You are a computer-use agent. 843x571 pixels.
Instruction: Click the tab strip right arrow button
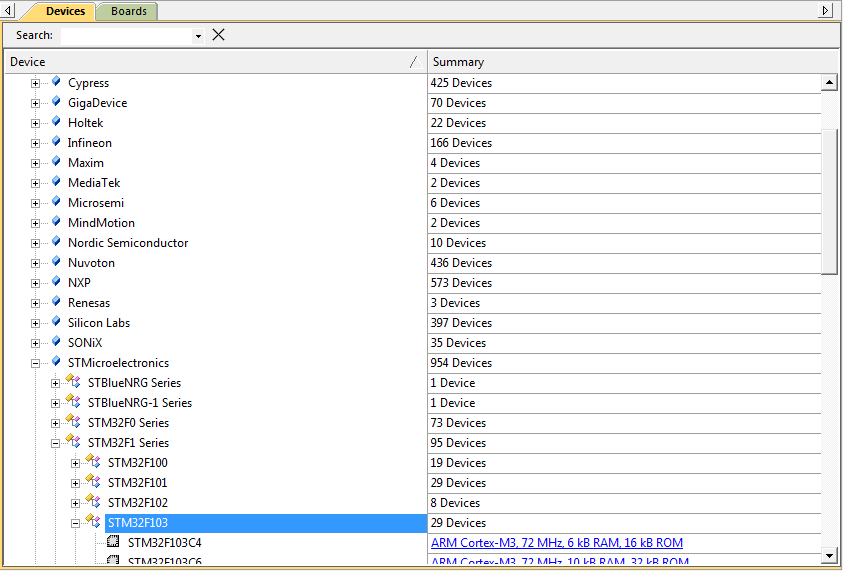click(826, 10)
